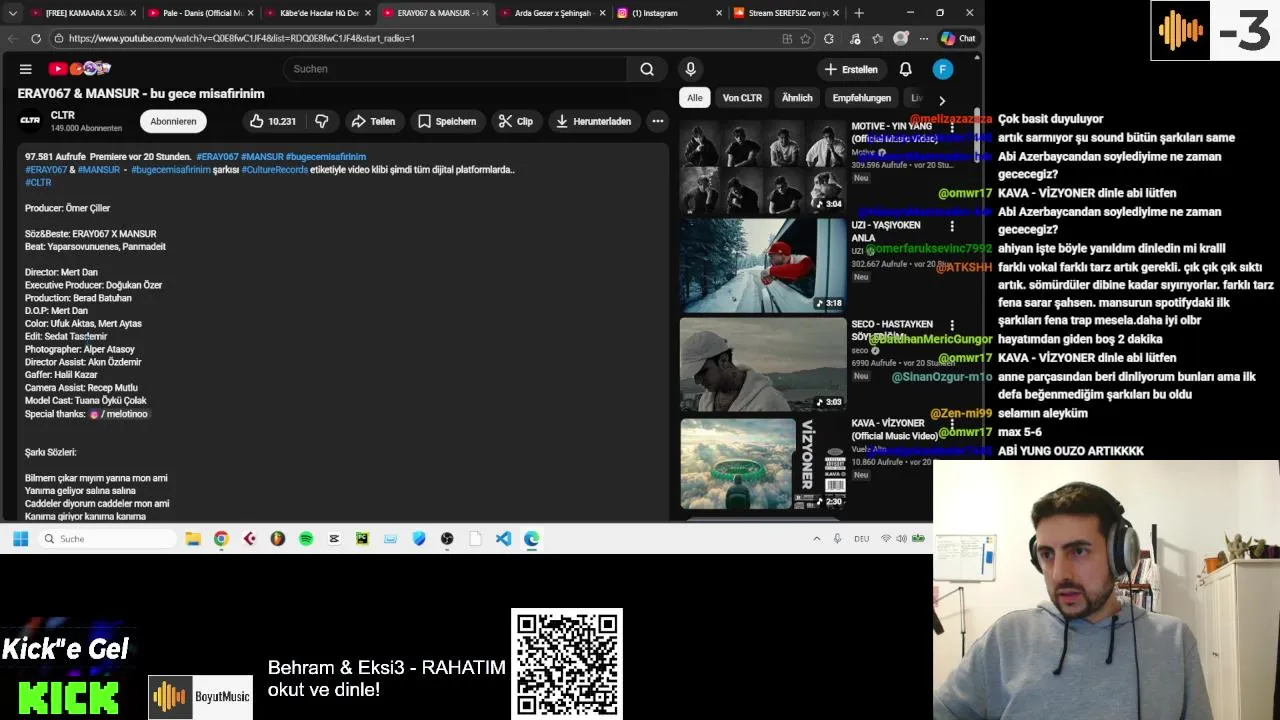Bookmark this page with the star icon

pos(805,38)
